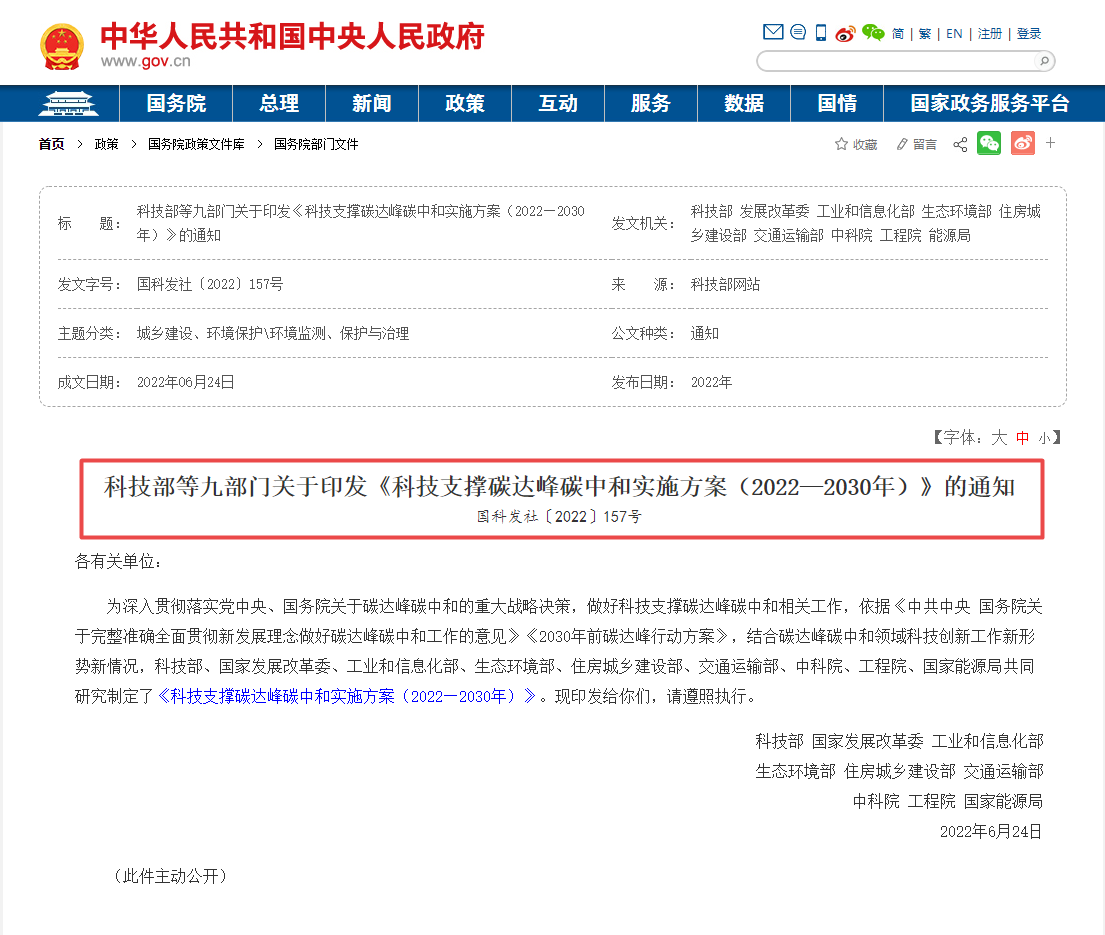Click the header Weibo icon beside WeChat
The width and height of the screenshot is (1105, 935).
[x=846, y=33]
